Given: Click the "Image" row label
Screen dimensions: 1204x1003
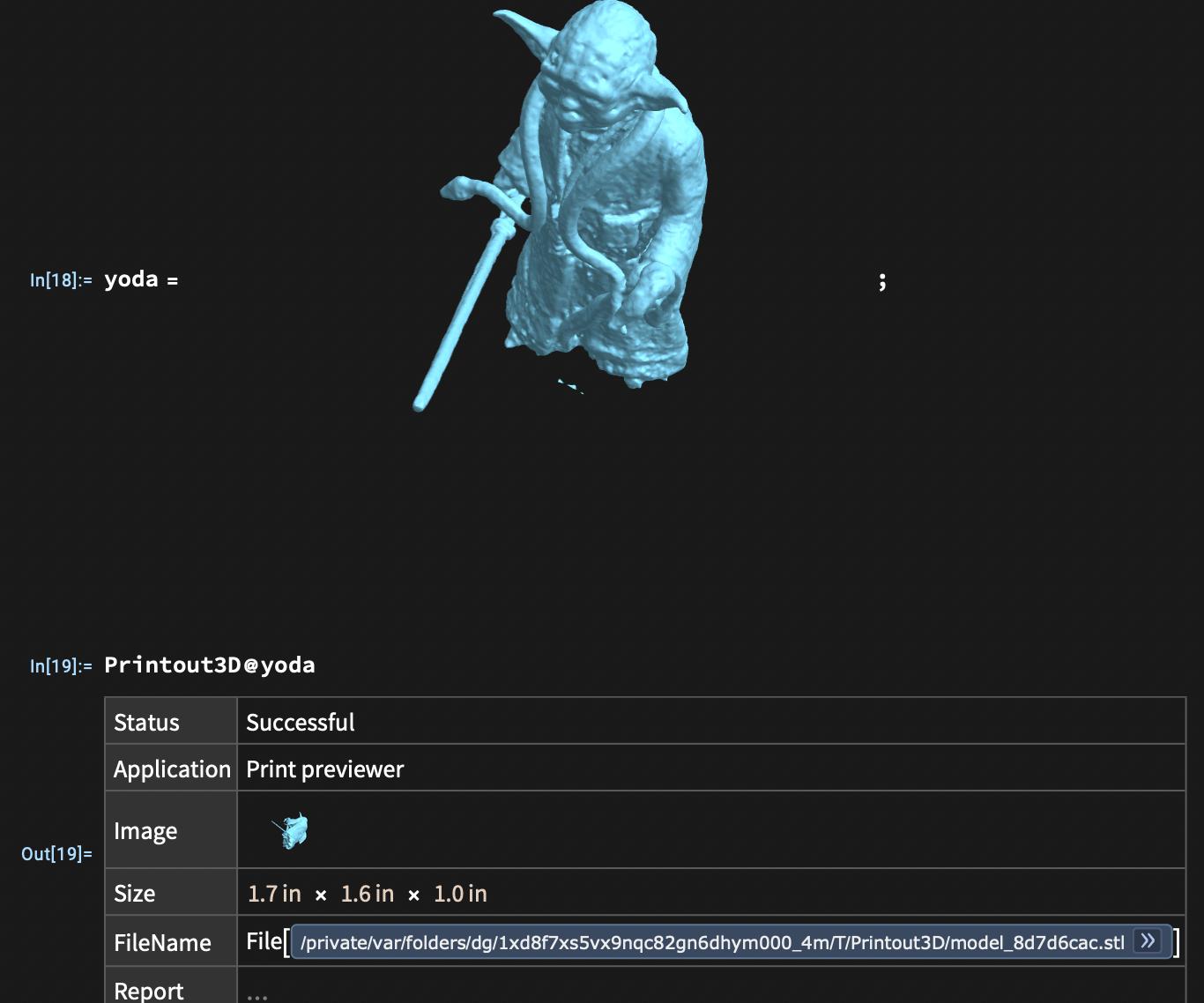Looking at the screenshot, I should click(145, 830).
